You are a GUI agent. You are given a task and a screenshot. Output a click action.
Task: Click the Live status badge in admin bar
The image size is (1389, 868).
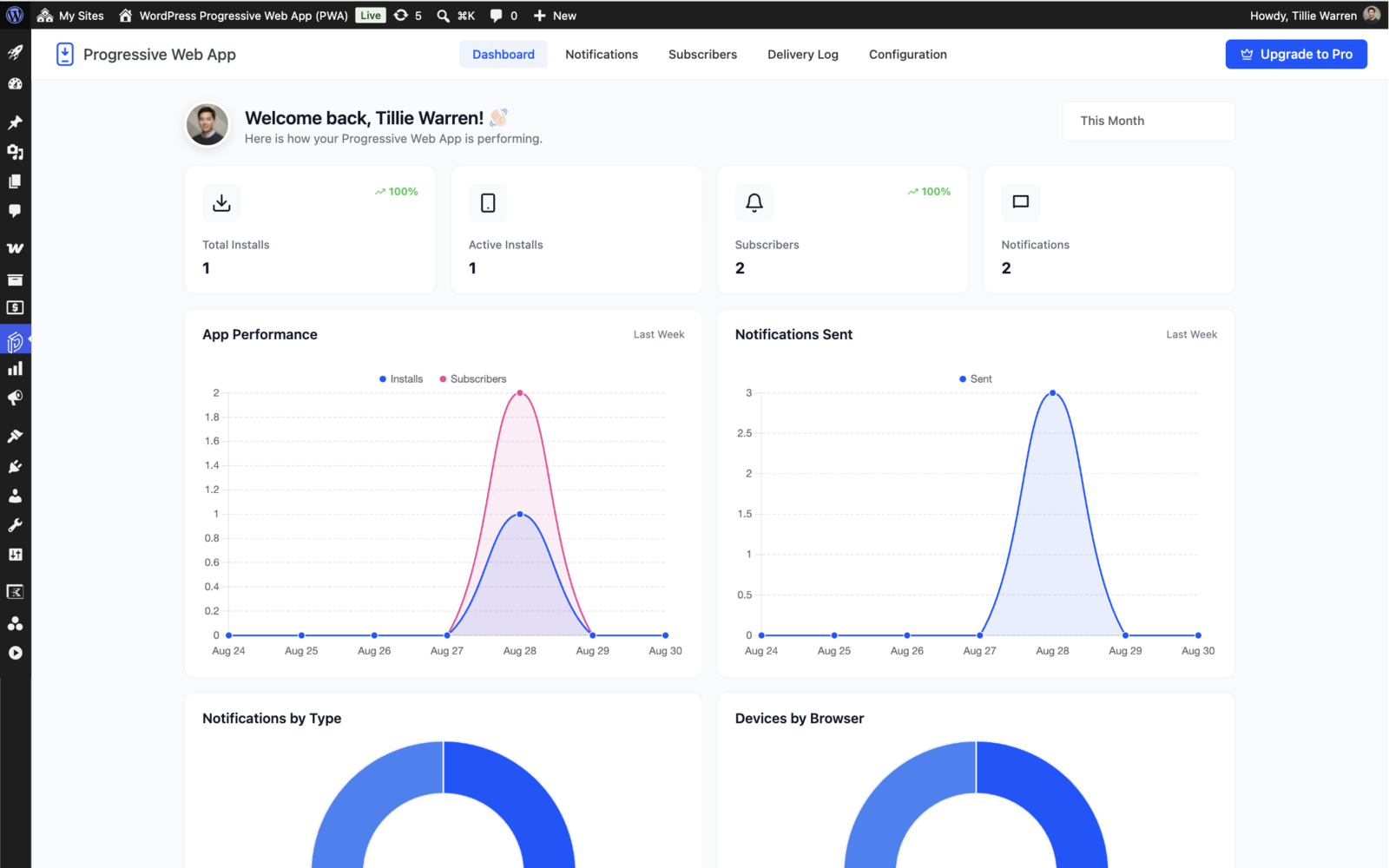pos(371,16)
